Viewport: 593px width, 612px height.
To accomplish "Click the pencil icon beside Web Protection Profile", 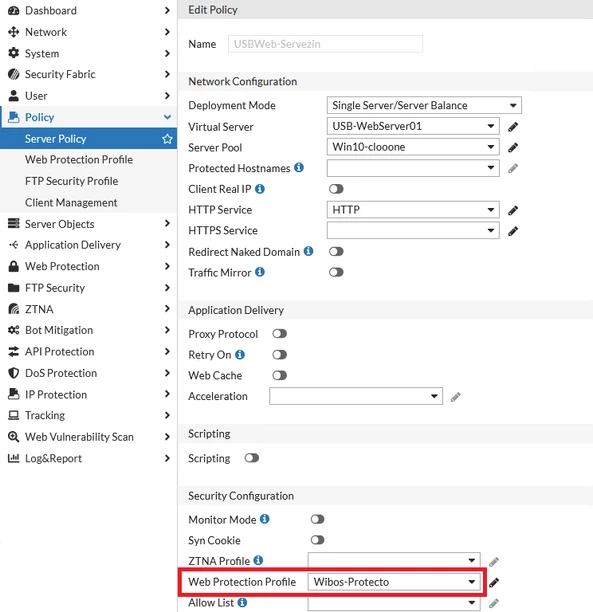I will pyautogui.click(x=493, y=582).
